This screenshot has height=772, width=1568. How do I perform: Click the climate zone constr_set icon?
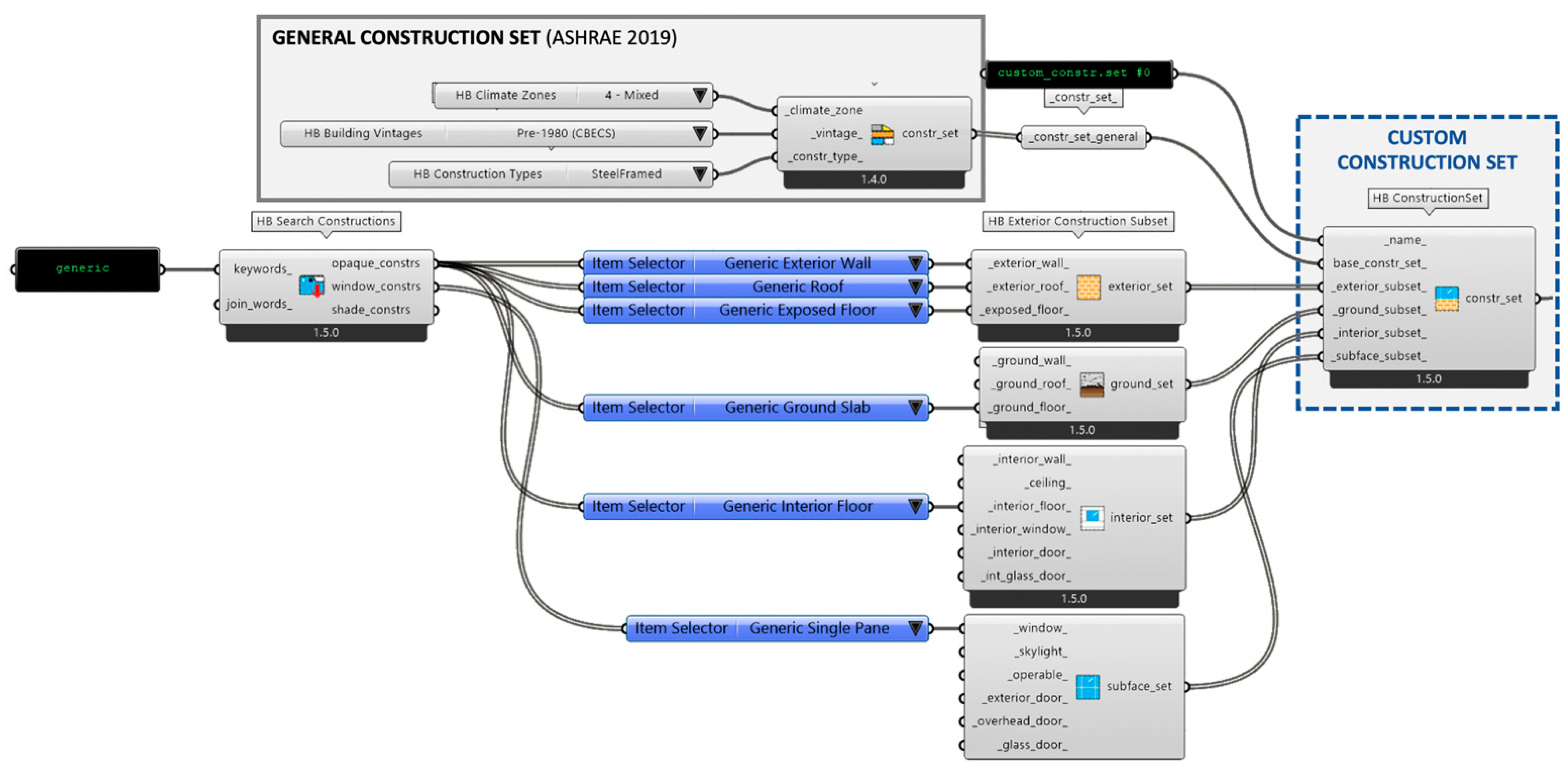pos(882,134)
